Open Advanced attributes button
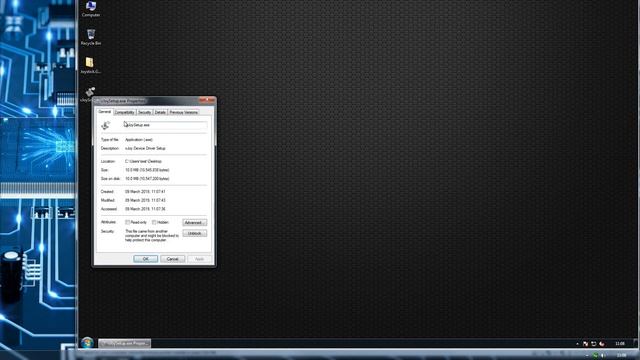 tap(194, 222)
